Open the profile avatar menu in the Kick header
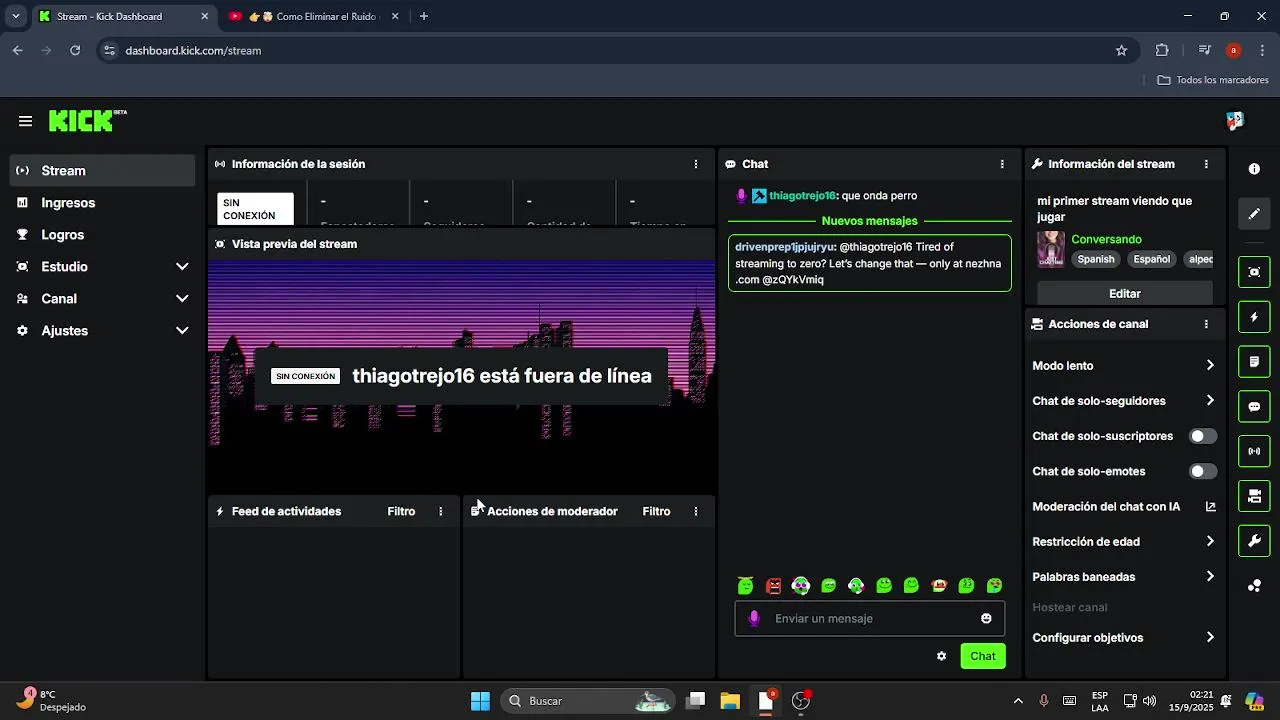 click(1235, 121)
